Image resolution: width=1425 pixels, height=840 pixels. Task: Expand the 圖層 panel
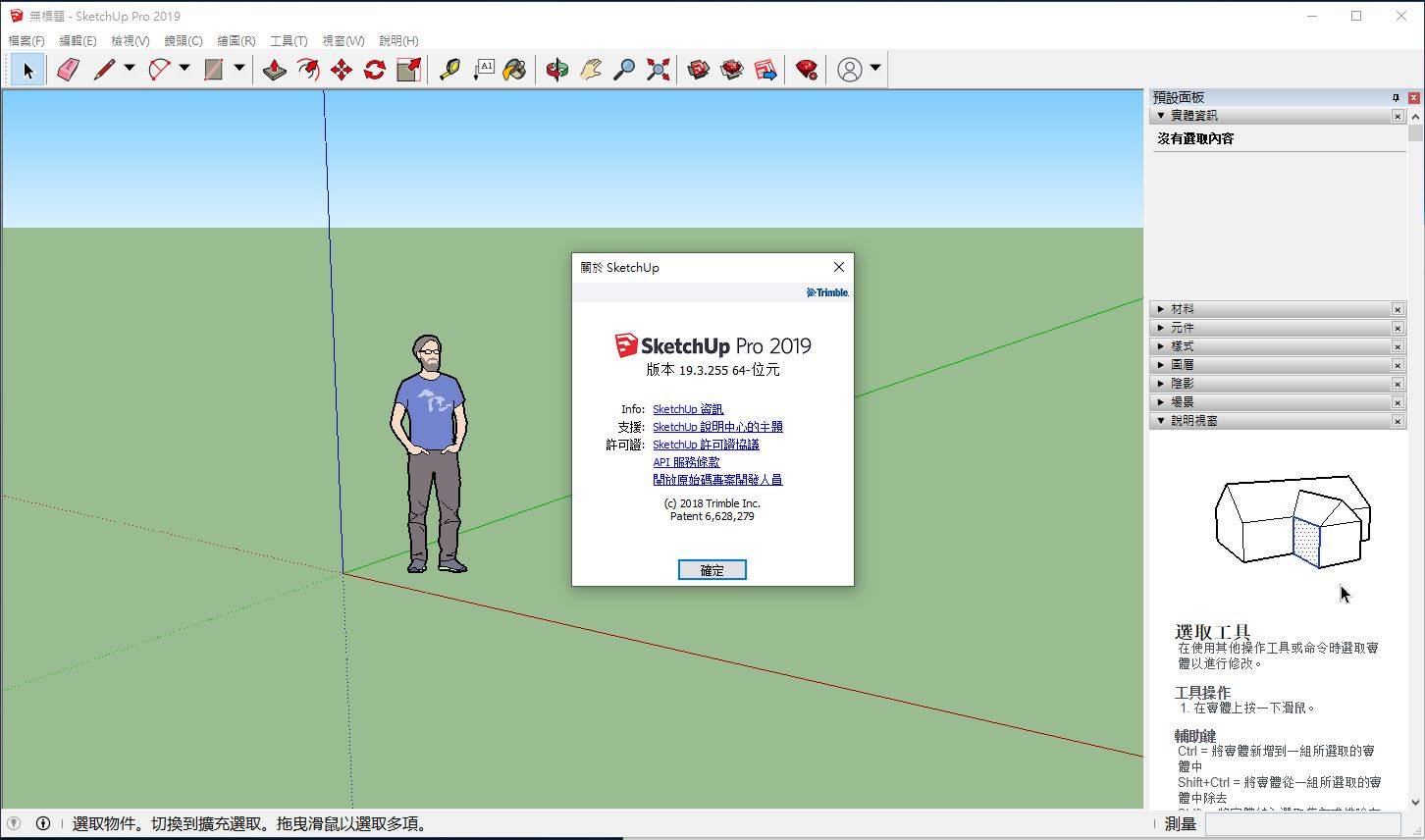point(1161,365)
